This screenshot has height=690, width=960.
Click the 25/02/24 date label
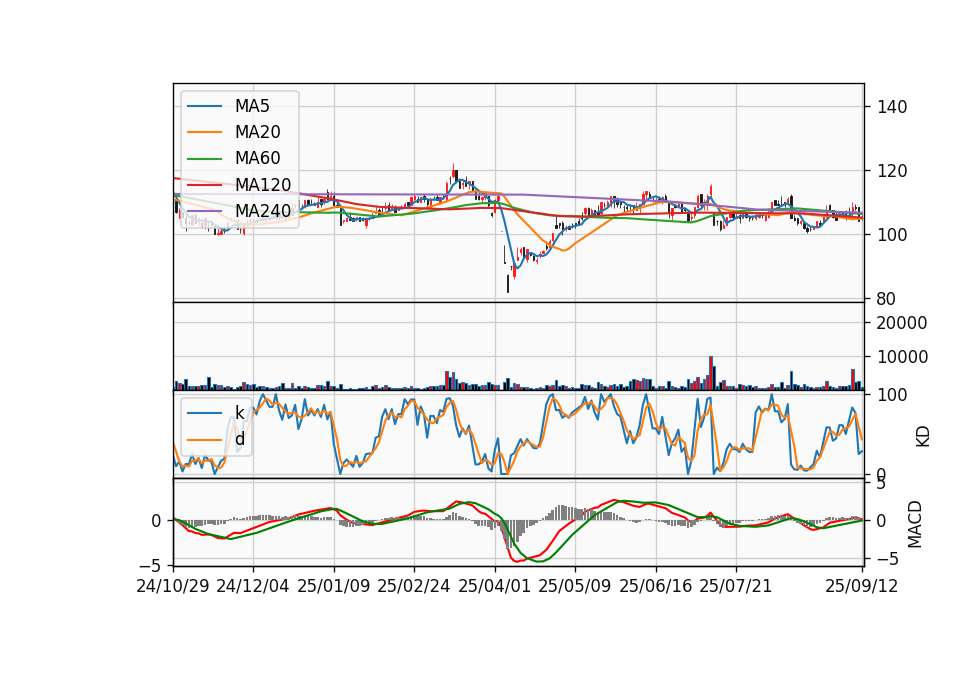(x=414, y=586)
